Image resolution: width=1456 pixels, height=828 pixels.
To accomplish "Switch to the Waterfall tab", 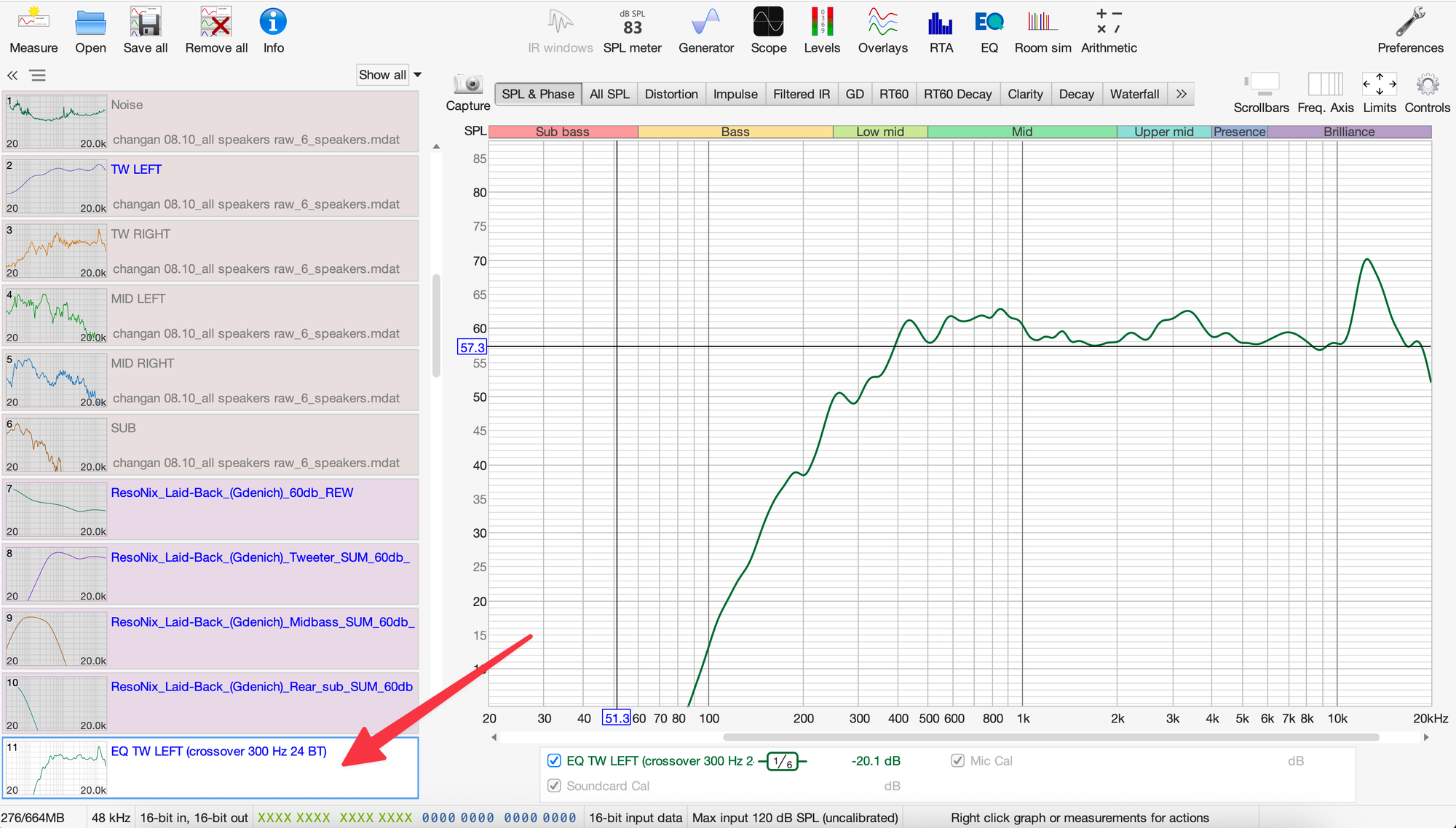I will click(1133, 94).
